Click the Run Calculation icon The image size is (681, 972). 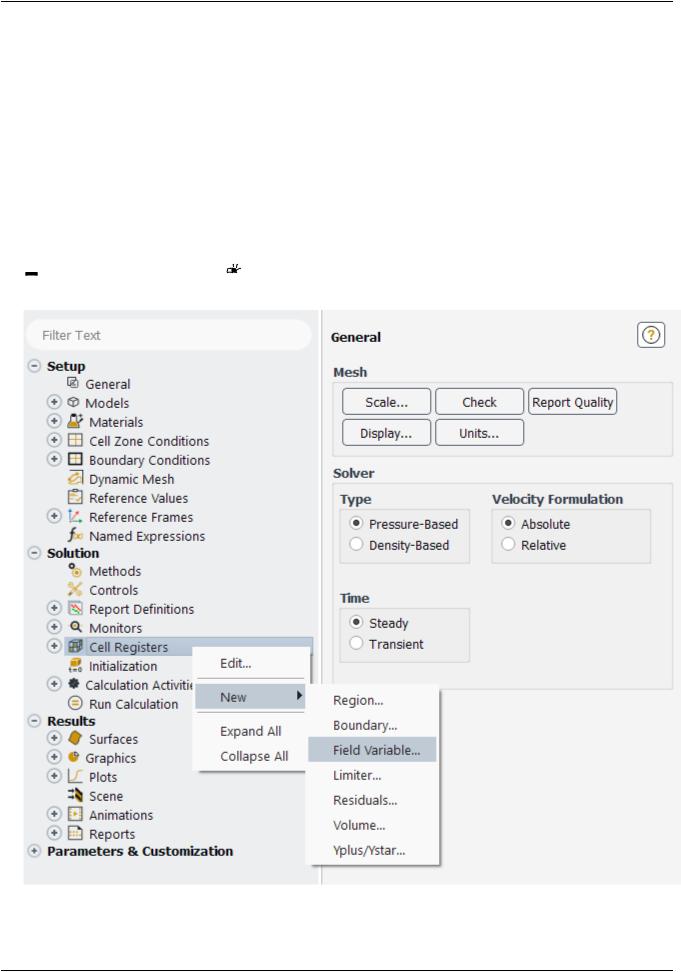75,703
